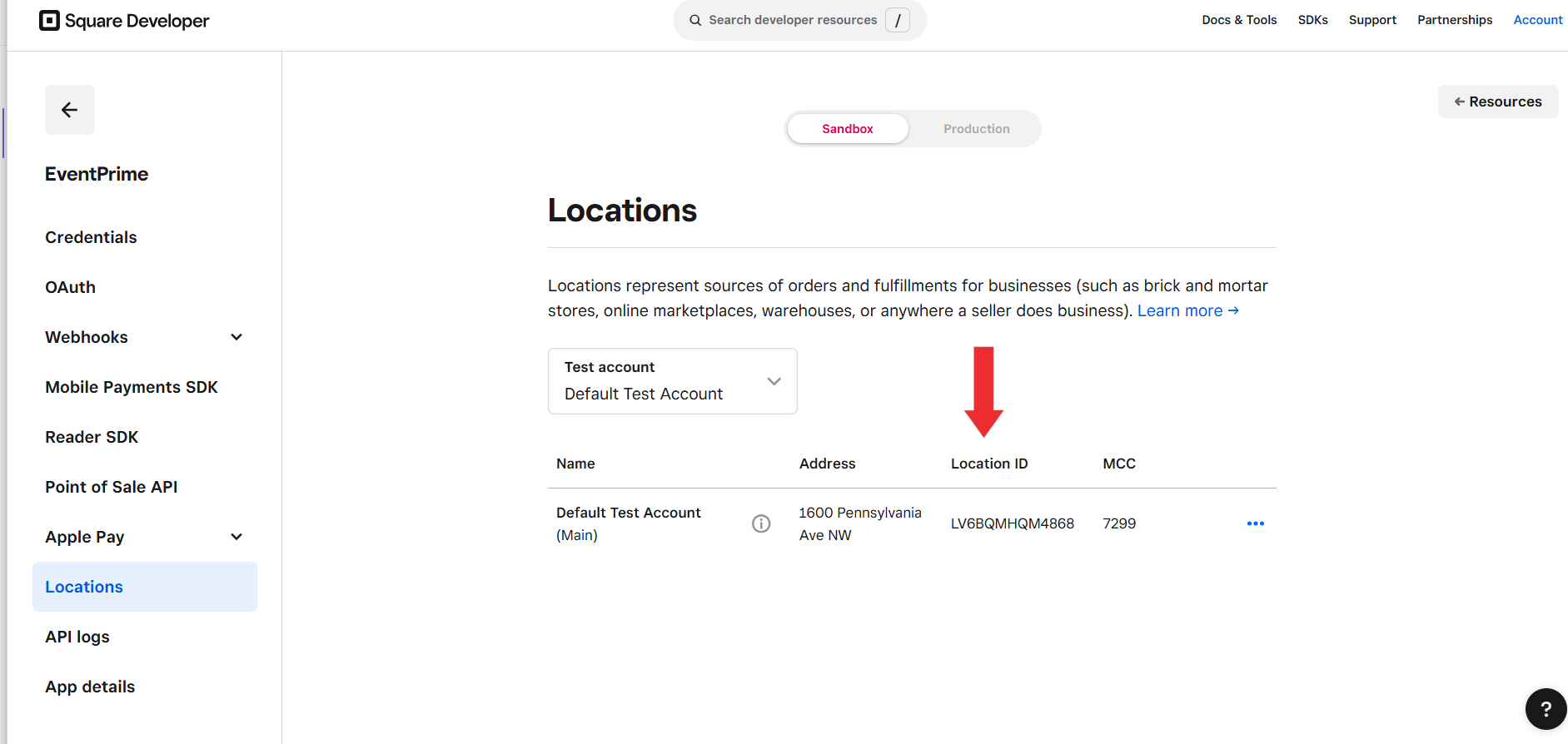
Task: Open the help question mark button
Action: pos(1546,709)
